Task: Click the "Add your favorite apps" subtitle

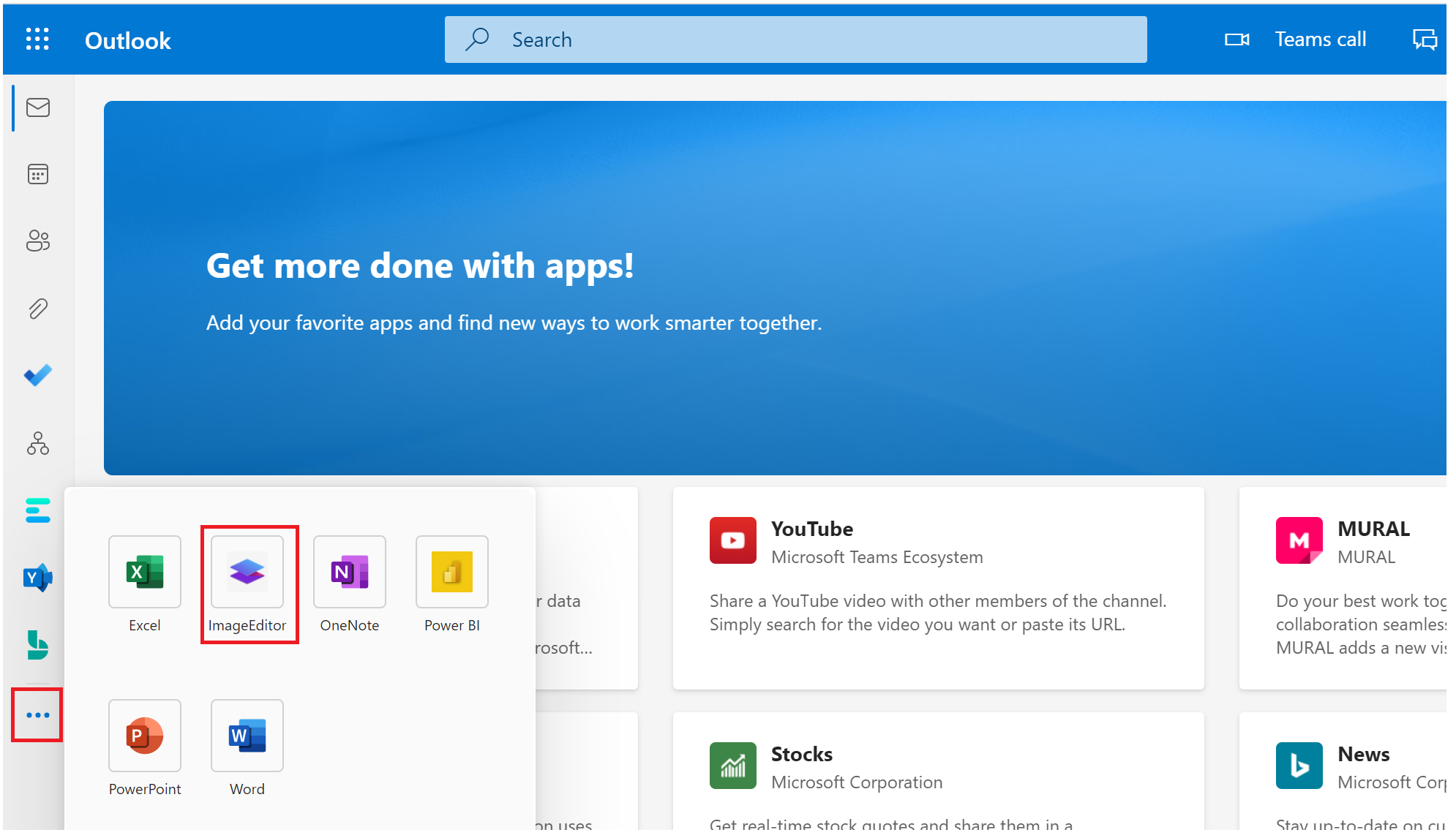Action: click(514, 322)
